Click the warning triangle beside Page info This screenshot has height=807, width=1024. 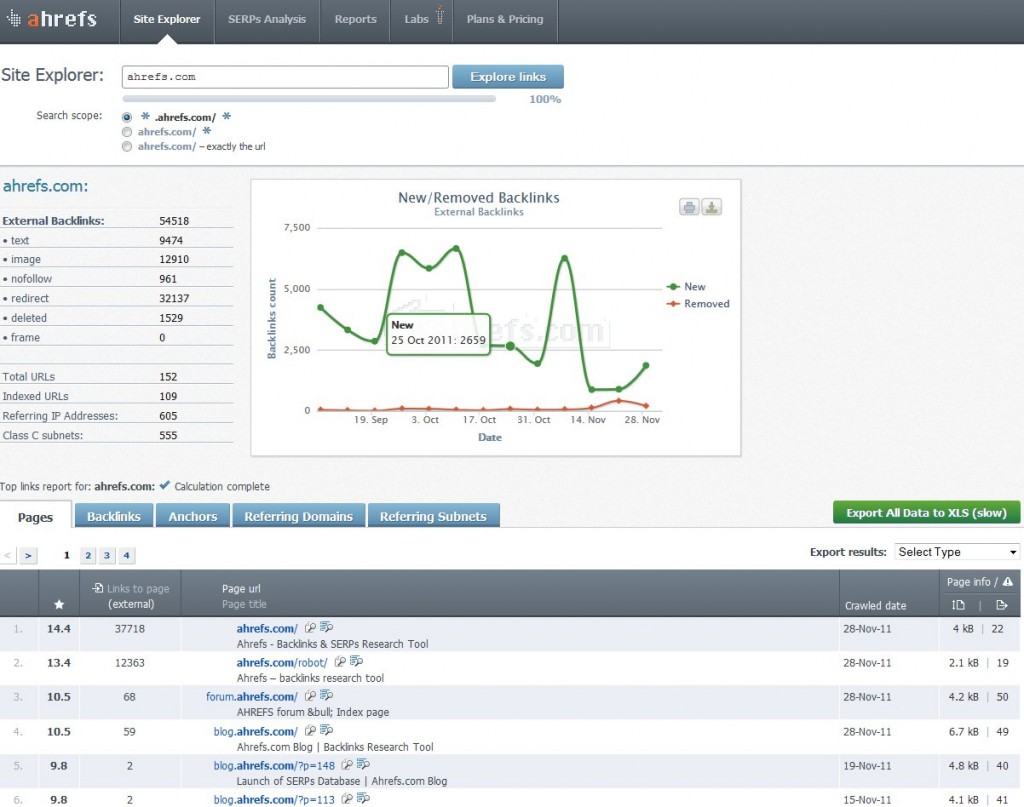point(1008,582)
